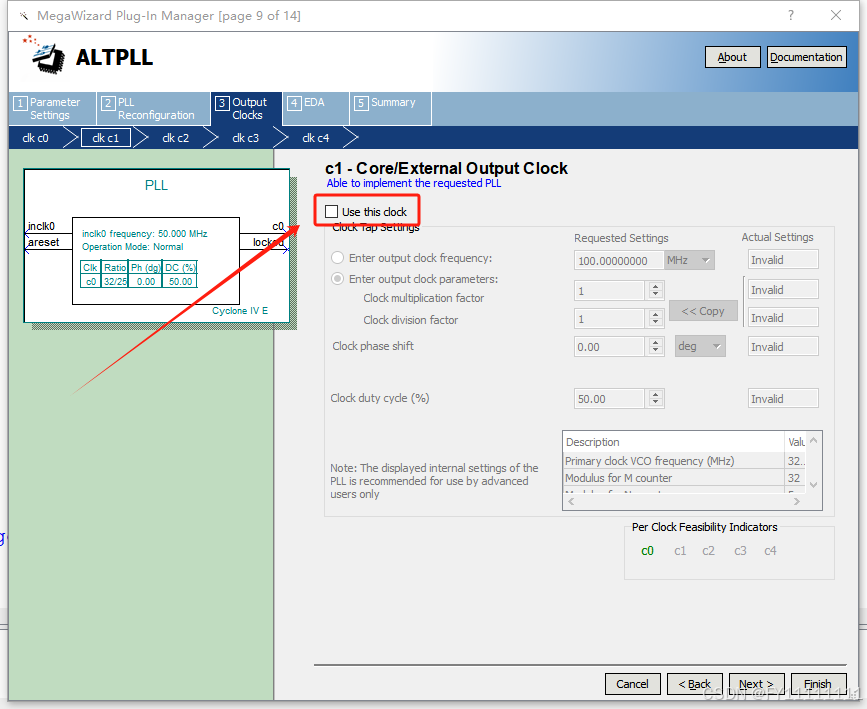Click the c1 feasibility indicator

coord(680,551)
